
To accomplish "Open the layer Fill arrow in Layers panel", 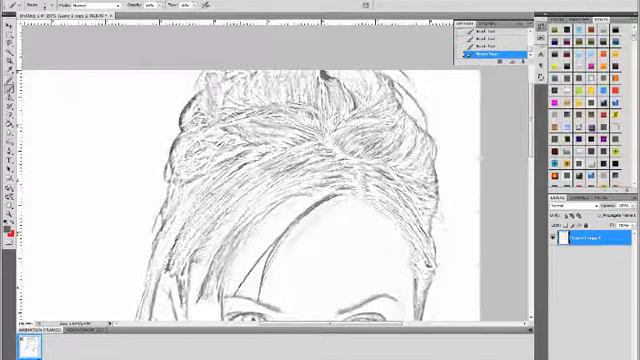I will tap(633, 225).
